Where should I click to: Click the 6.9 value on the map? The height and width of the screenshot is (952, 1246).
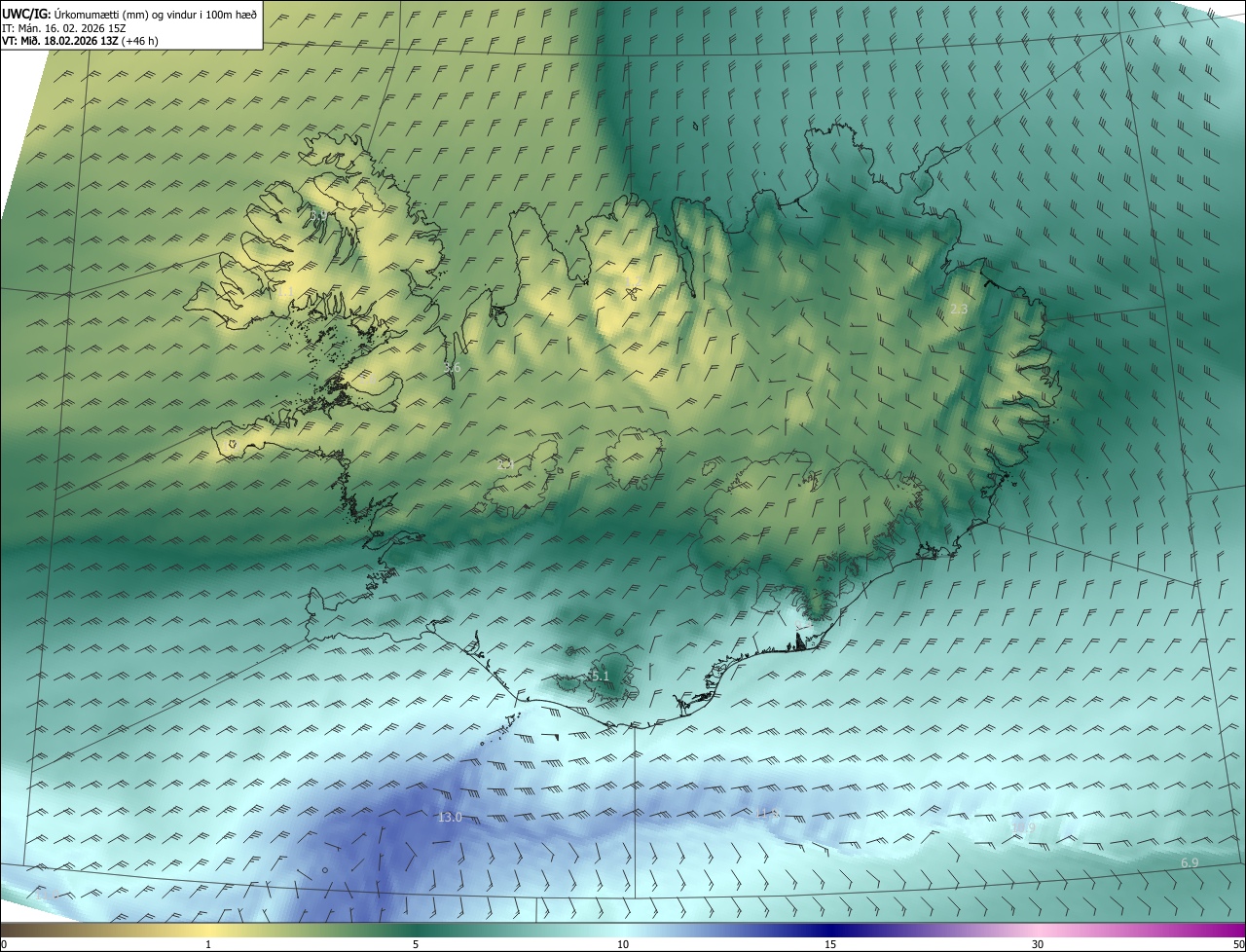1190,863
